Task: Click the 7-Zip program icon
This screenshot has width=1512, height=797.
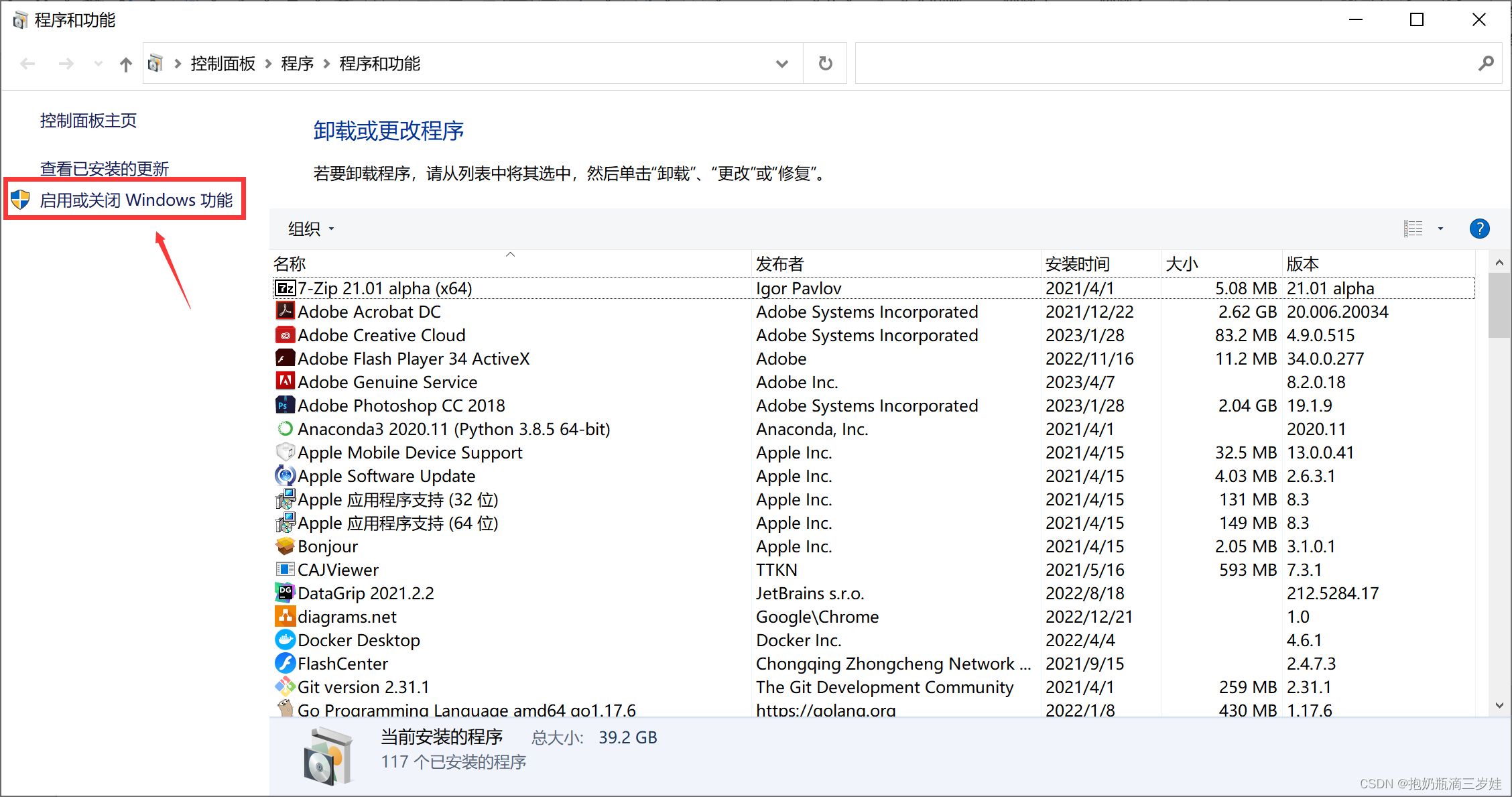Action: [x=286, y=288]
